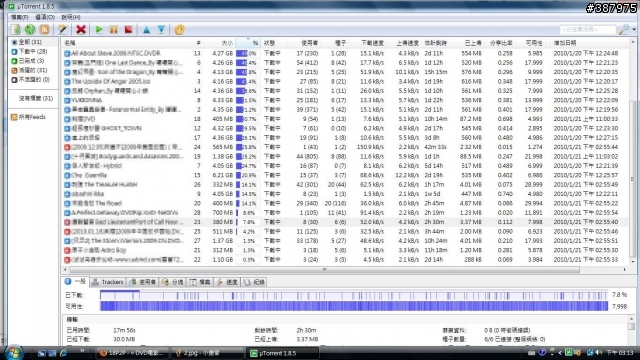The image size is (640, 360).
Task: Select the One Last Dance torrent row
Action: (344, 63)
